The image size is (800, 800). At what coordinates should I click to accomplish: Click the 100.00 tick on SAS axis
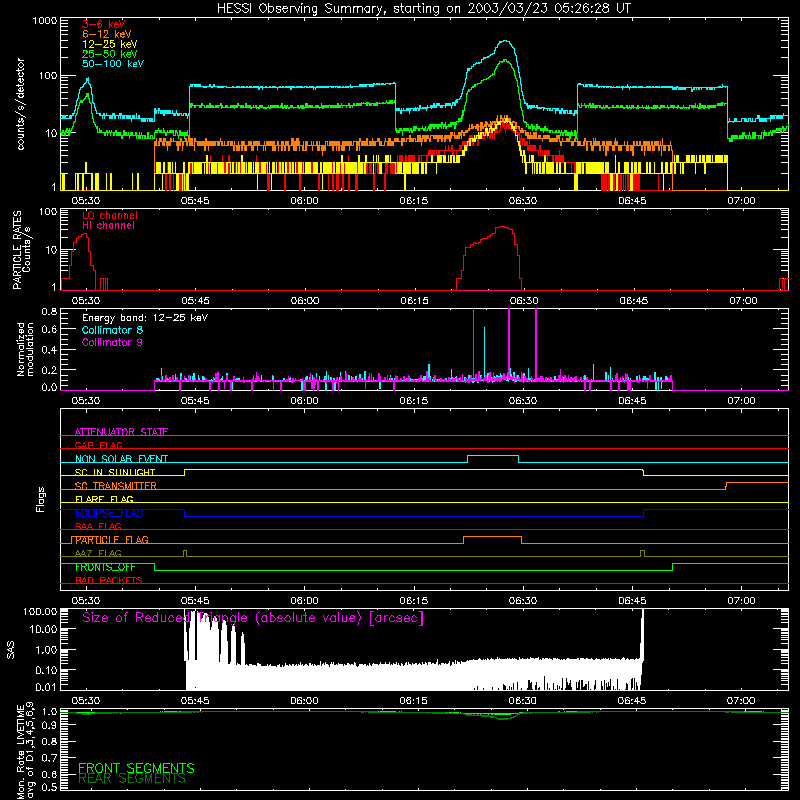(x=40, y=611)
